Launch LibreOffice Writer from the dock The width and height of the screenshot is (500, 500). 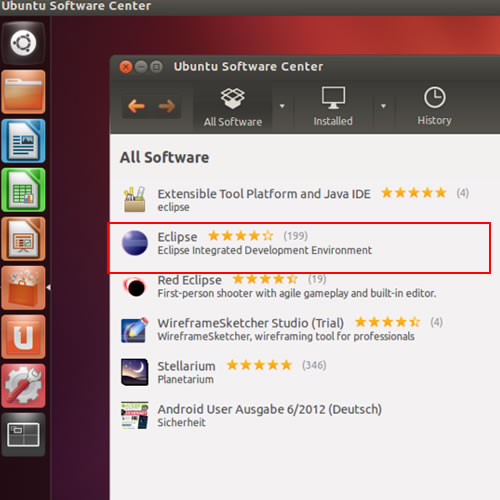click(23, 141)
